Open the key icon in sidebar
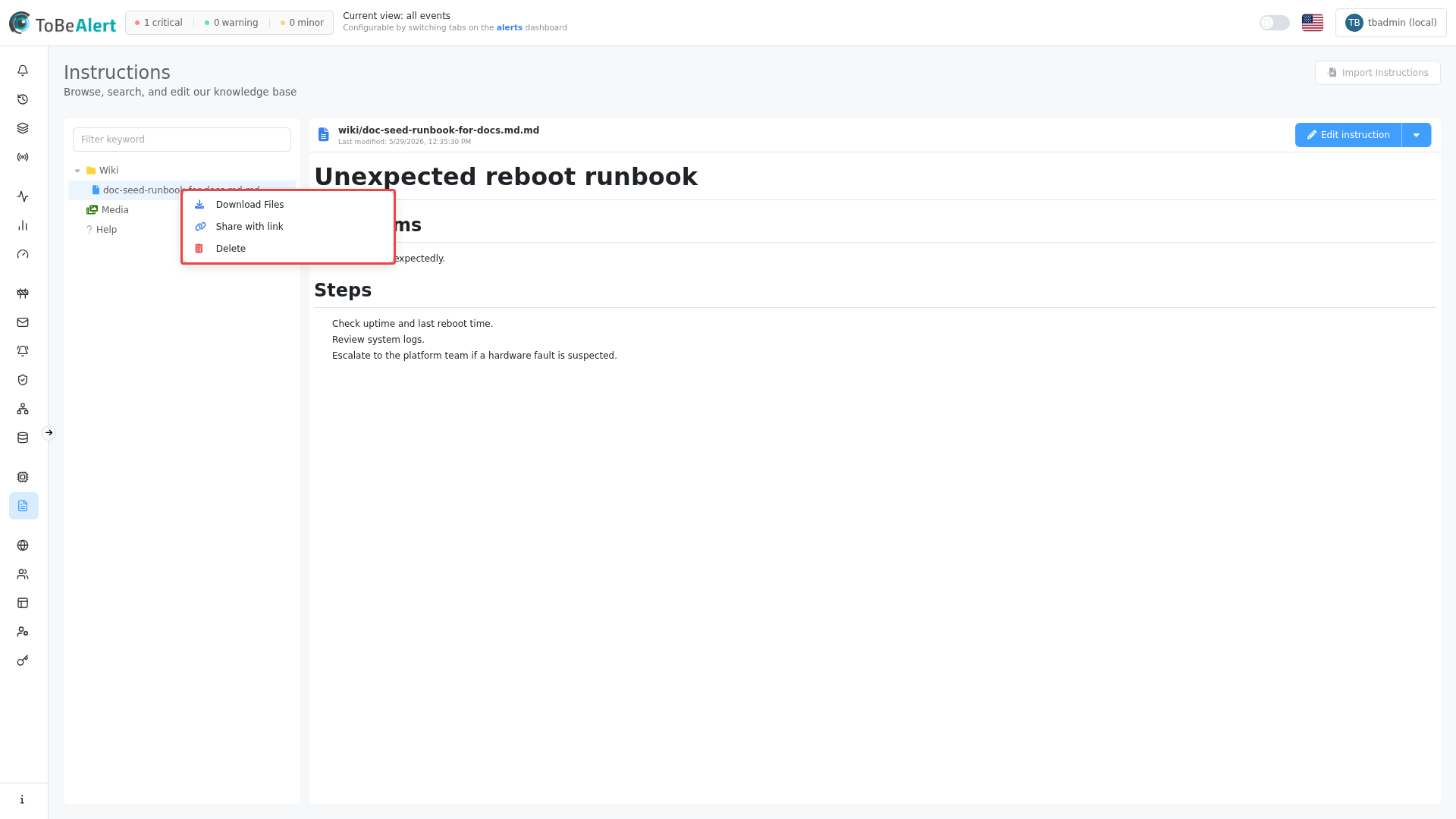The width and height of the screenshot is (1456, 819). pos(23,661)
